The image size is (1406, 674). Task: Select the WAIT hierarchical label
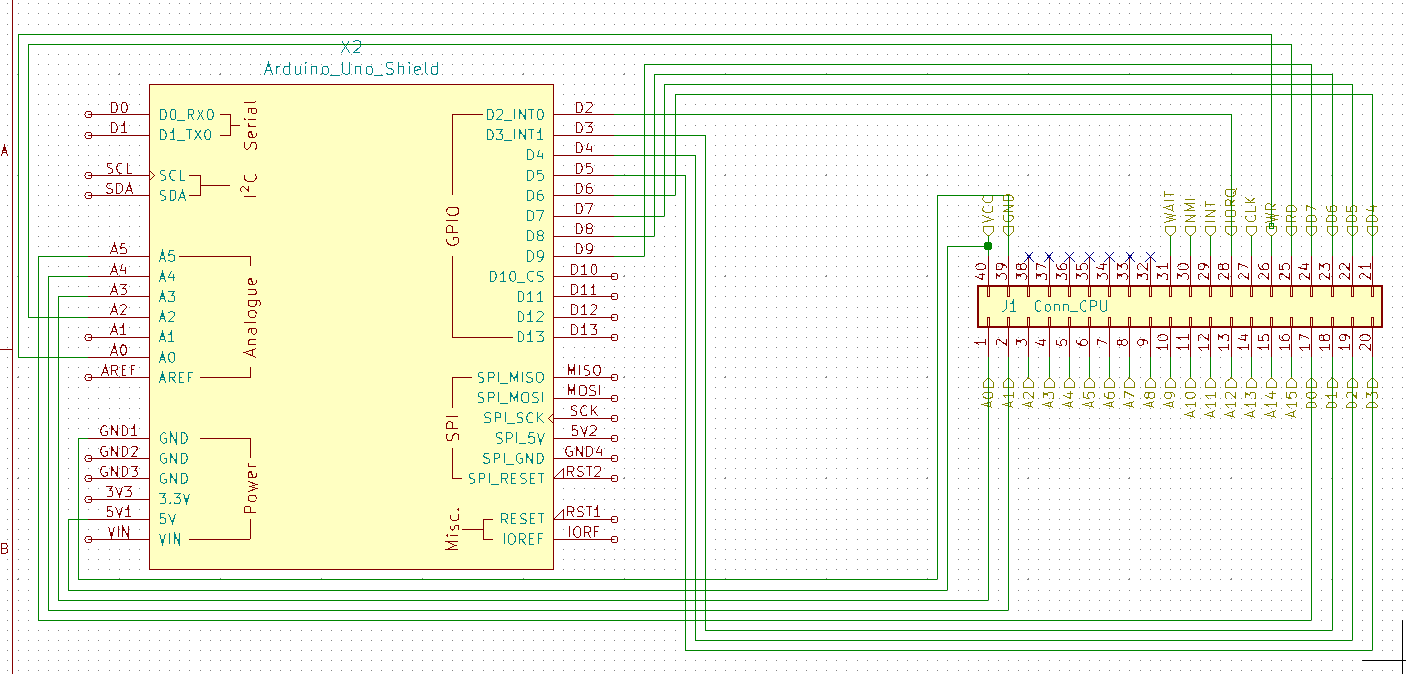(x=1170, y=211)
